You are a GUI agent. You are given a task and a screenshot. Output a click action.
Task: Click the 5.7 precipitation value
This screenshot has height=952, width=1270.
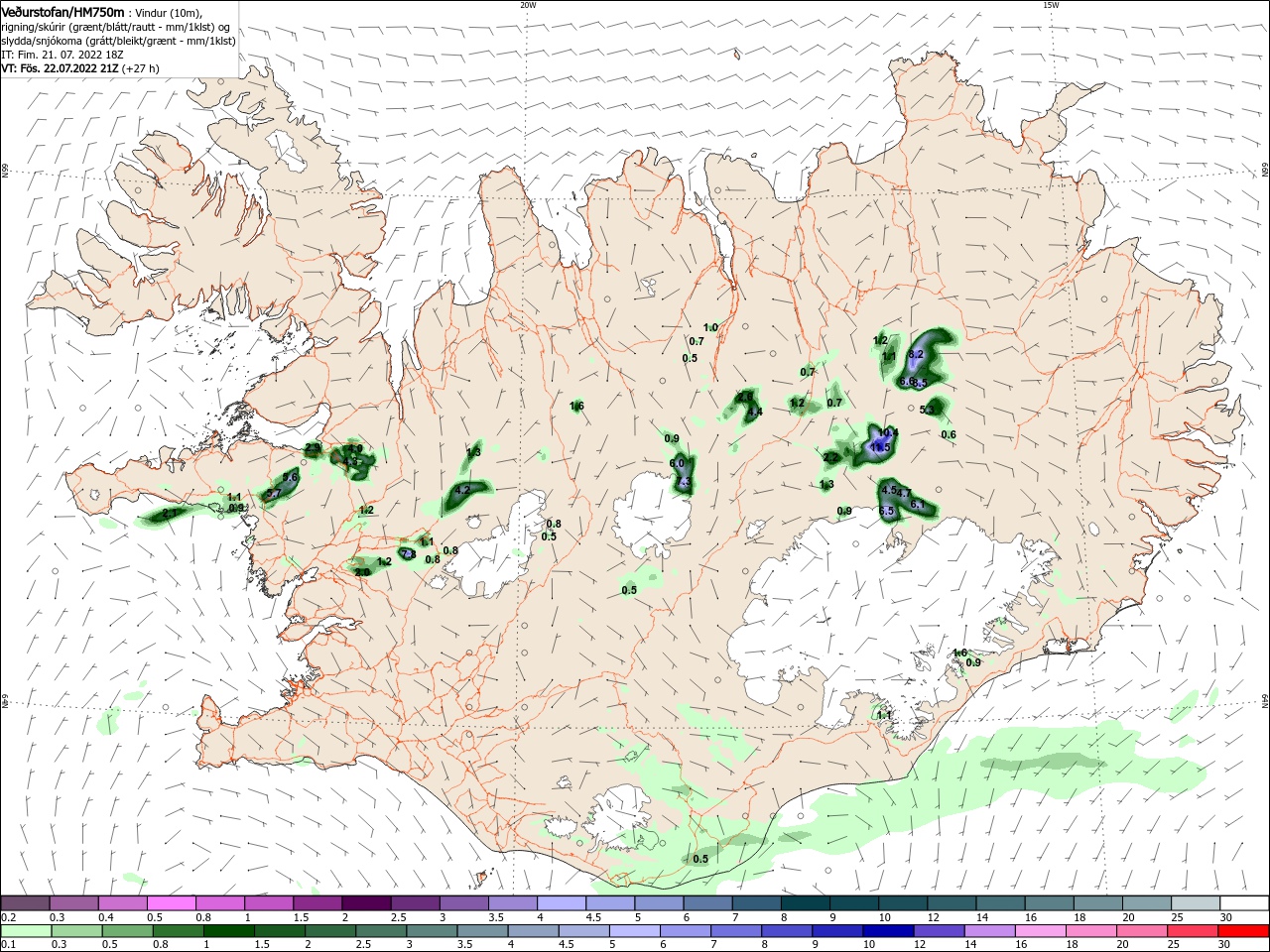(274, 493)
